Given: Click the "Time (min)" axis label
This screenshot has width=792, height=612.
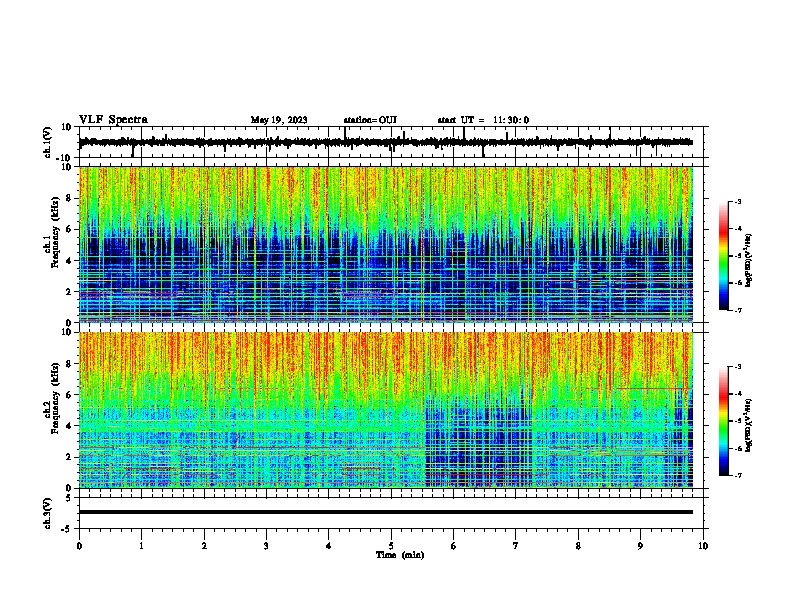Looking at the screenshot, I should pos(400,555).
